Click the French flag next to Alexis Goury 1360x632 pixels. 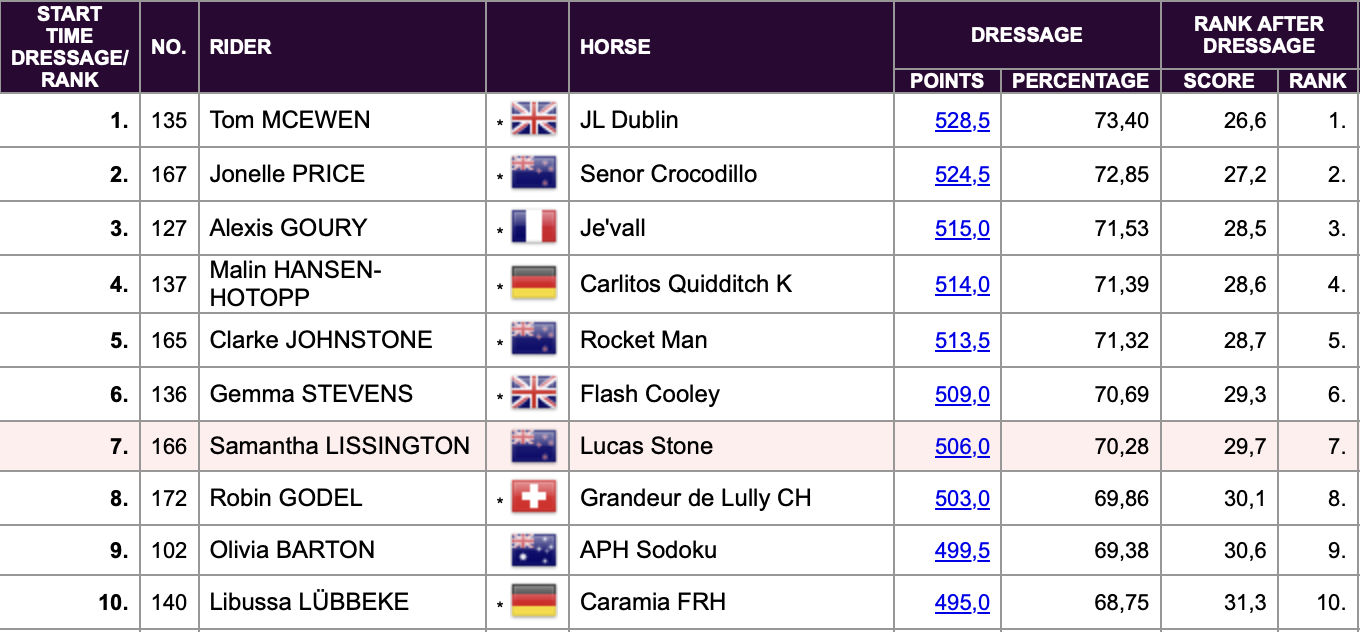[533, 228]
